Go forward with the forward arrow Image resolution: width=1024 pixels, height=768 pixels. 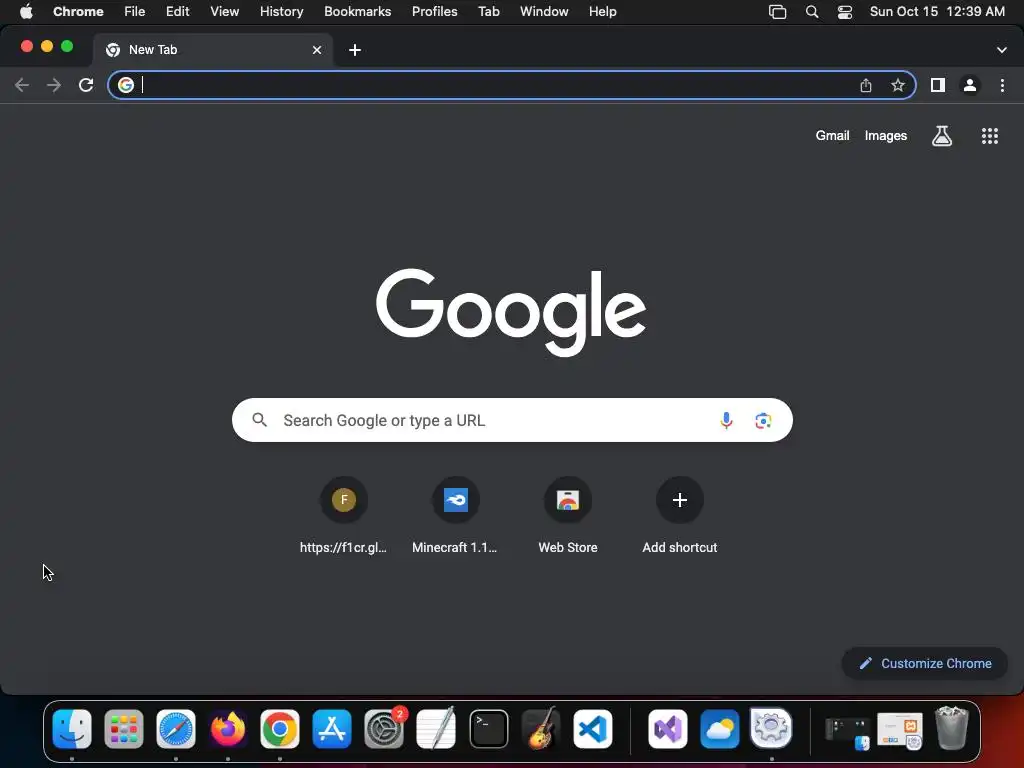click(x=54, y=85)
